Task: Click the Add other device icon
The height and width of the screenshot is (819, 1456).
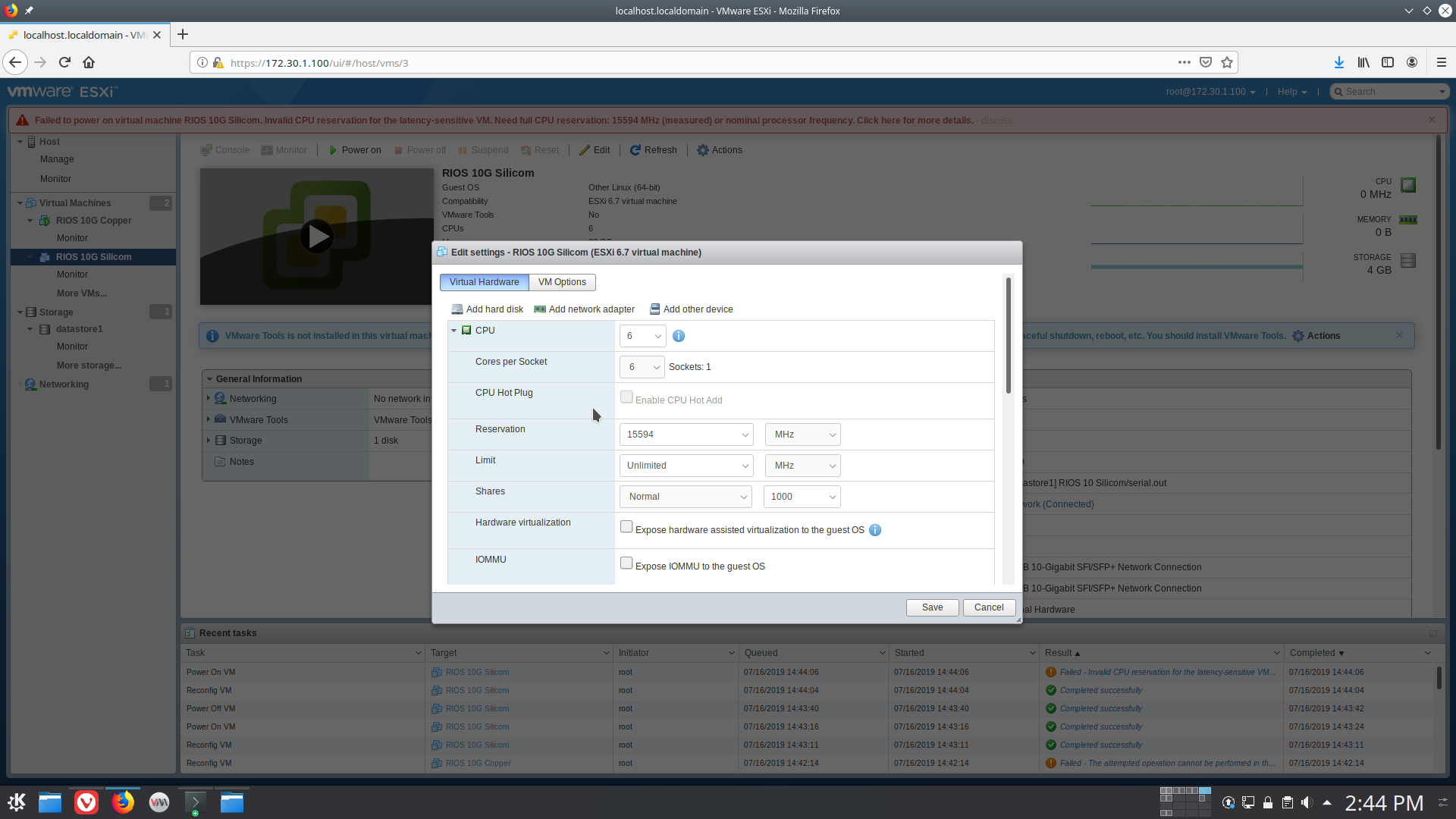Action: coord(654,309)
